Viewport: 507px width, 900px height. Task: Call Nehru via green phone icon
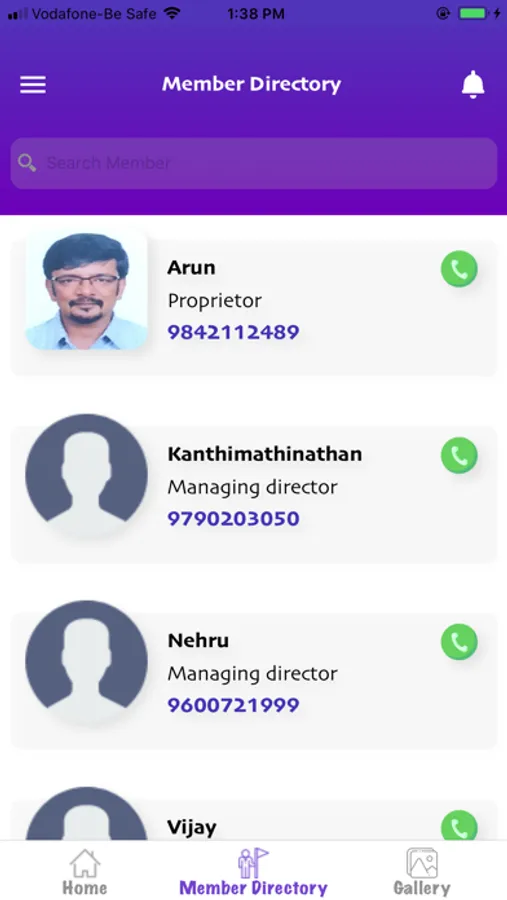[459, 642]
